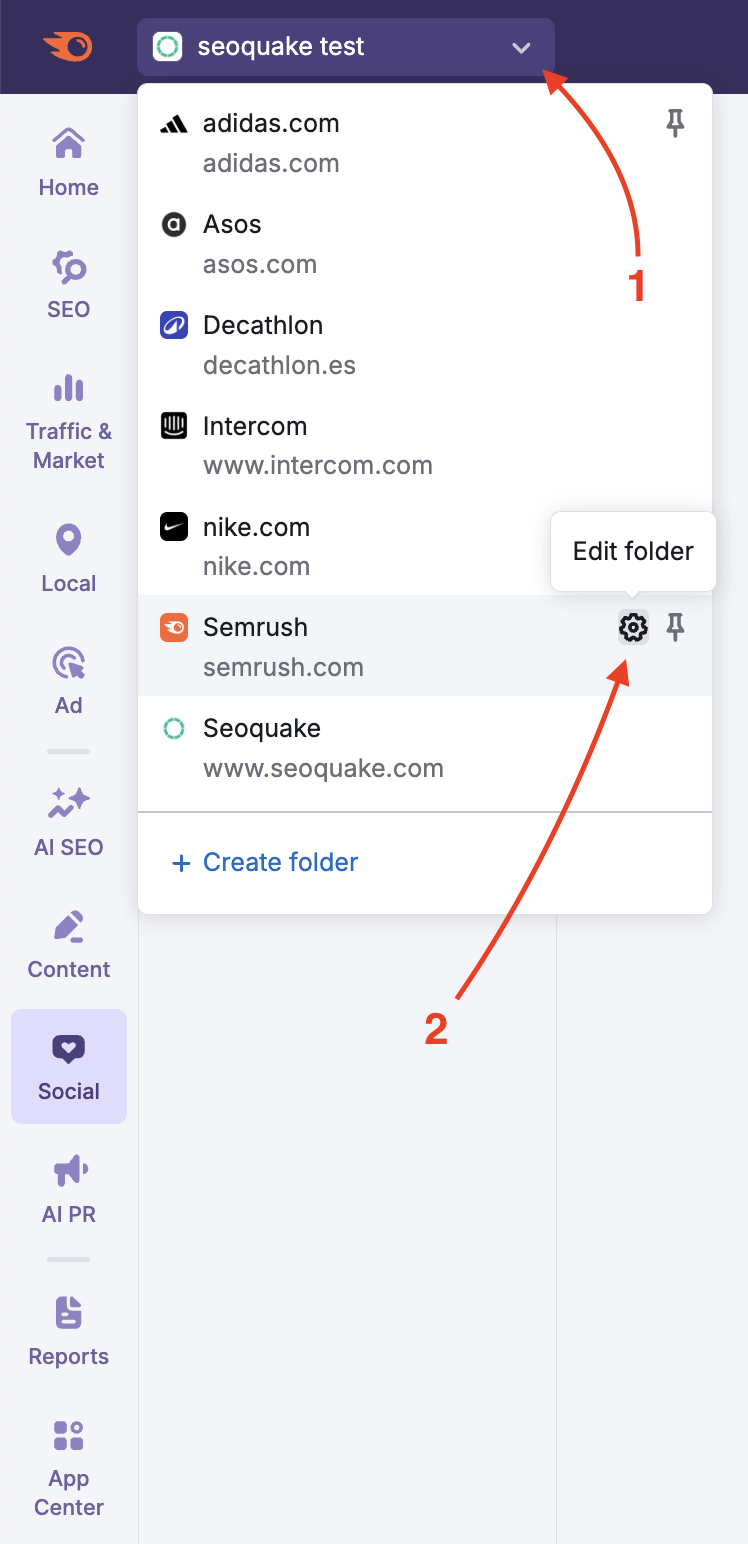Toggle pin on Semrush folder

[x=676, y=627]
